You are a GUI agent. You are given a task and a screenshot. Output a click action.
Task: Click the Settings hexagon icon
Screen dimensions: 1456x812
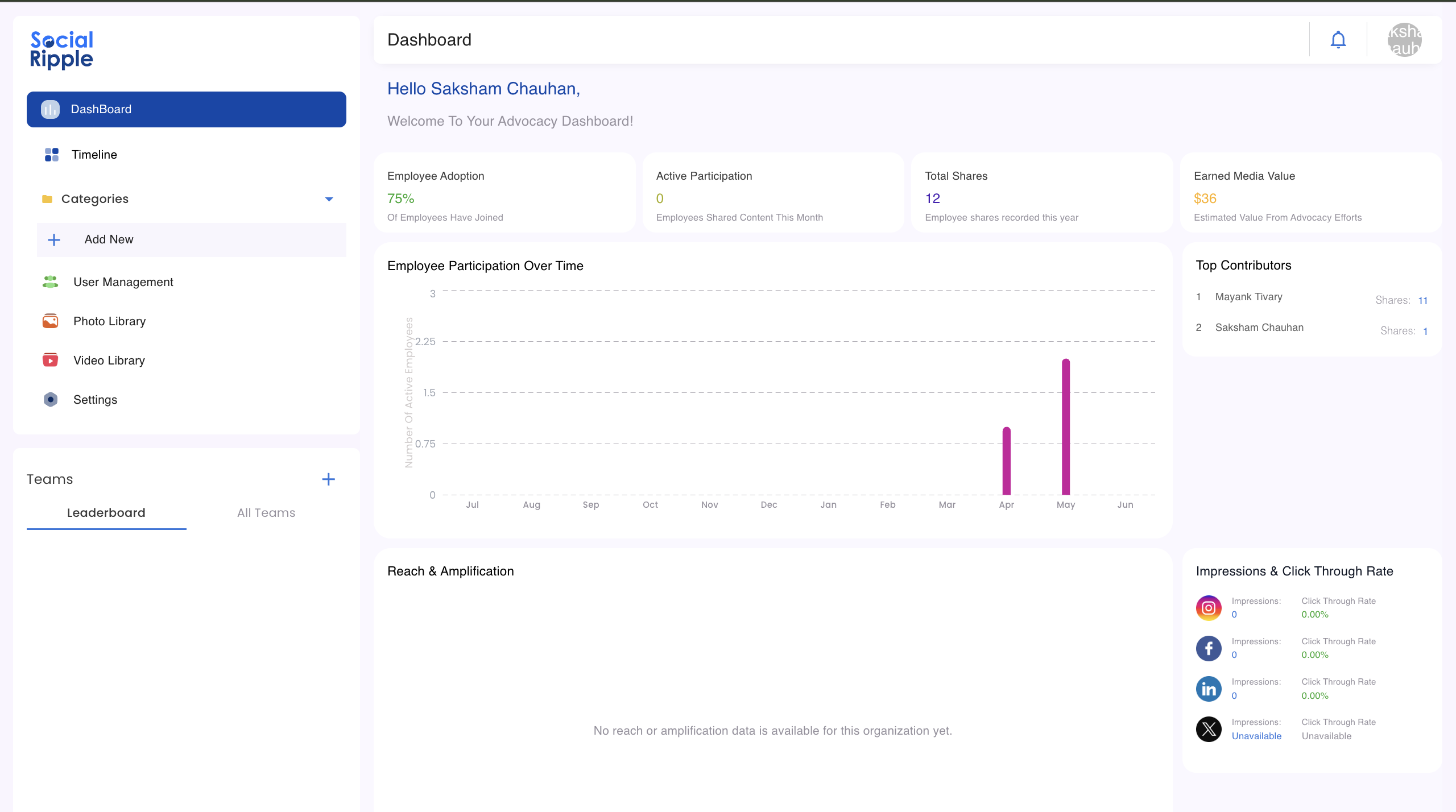(50, 400)
